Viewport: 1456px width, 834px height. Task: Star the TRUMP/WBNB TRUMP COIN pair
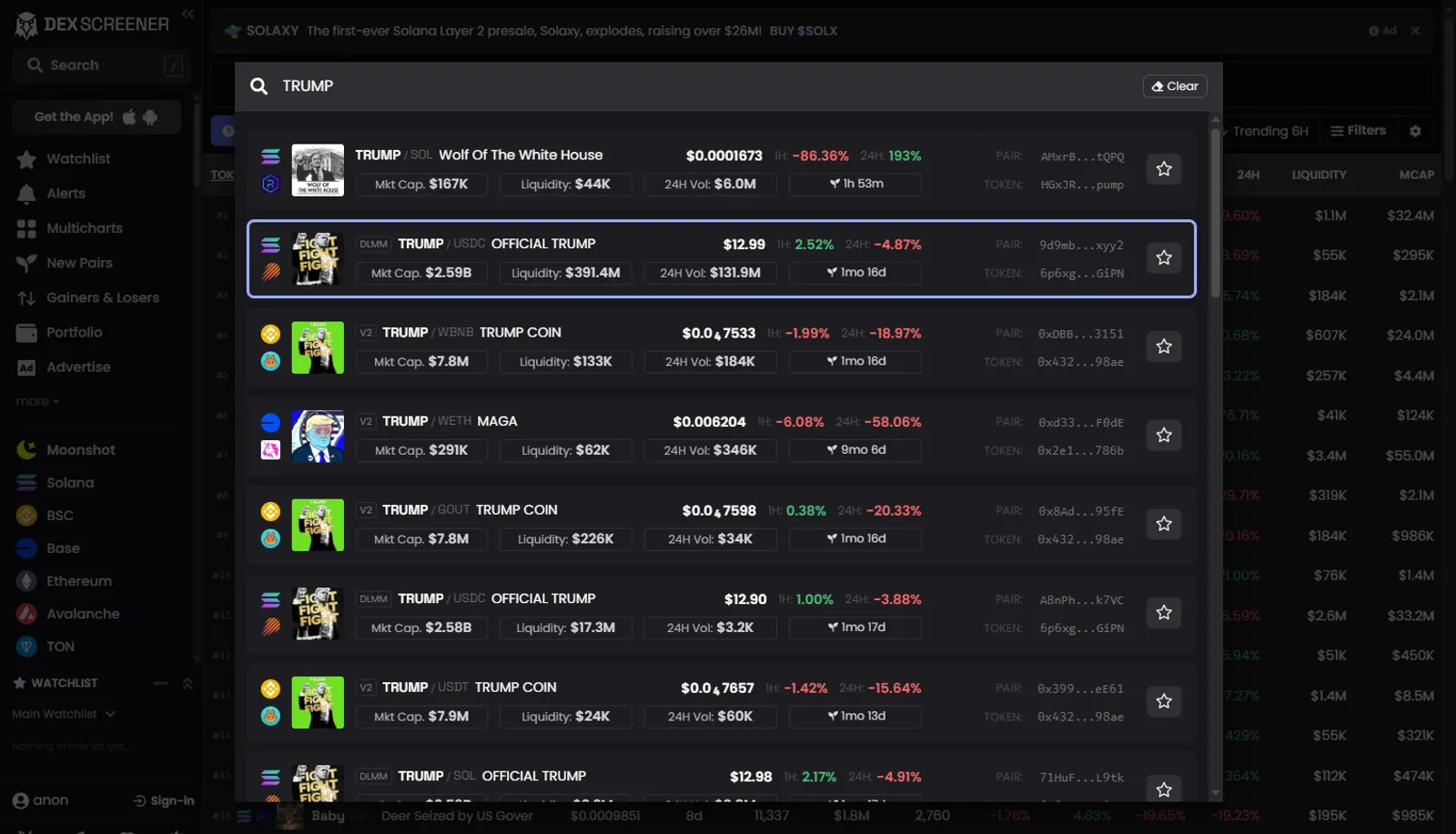[x=1164, y=347]
